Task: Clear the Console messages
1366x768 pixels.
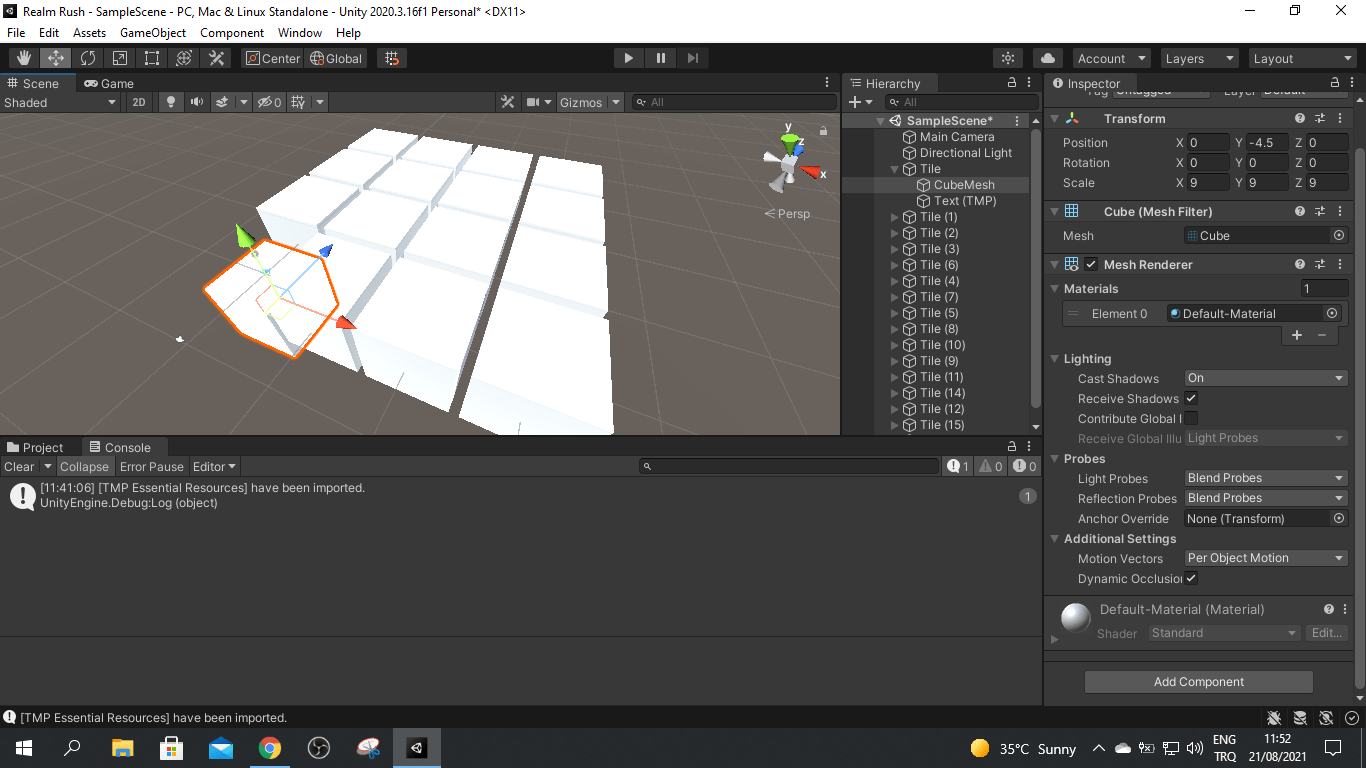Action: (x=18, y=466)
